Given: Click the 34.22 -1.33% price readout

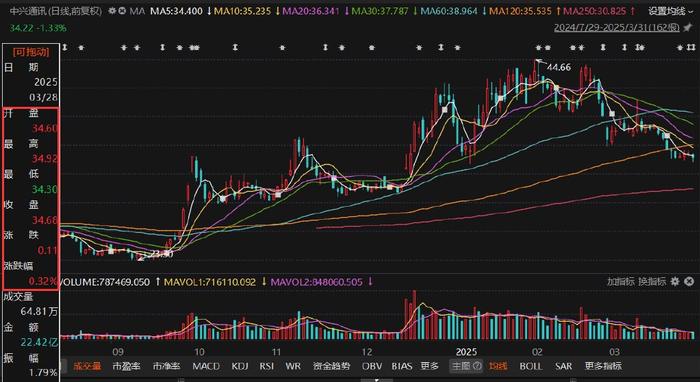Looking at the screenshot, I should tap(38, 28).
